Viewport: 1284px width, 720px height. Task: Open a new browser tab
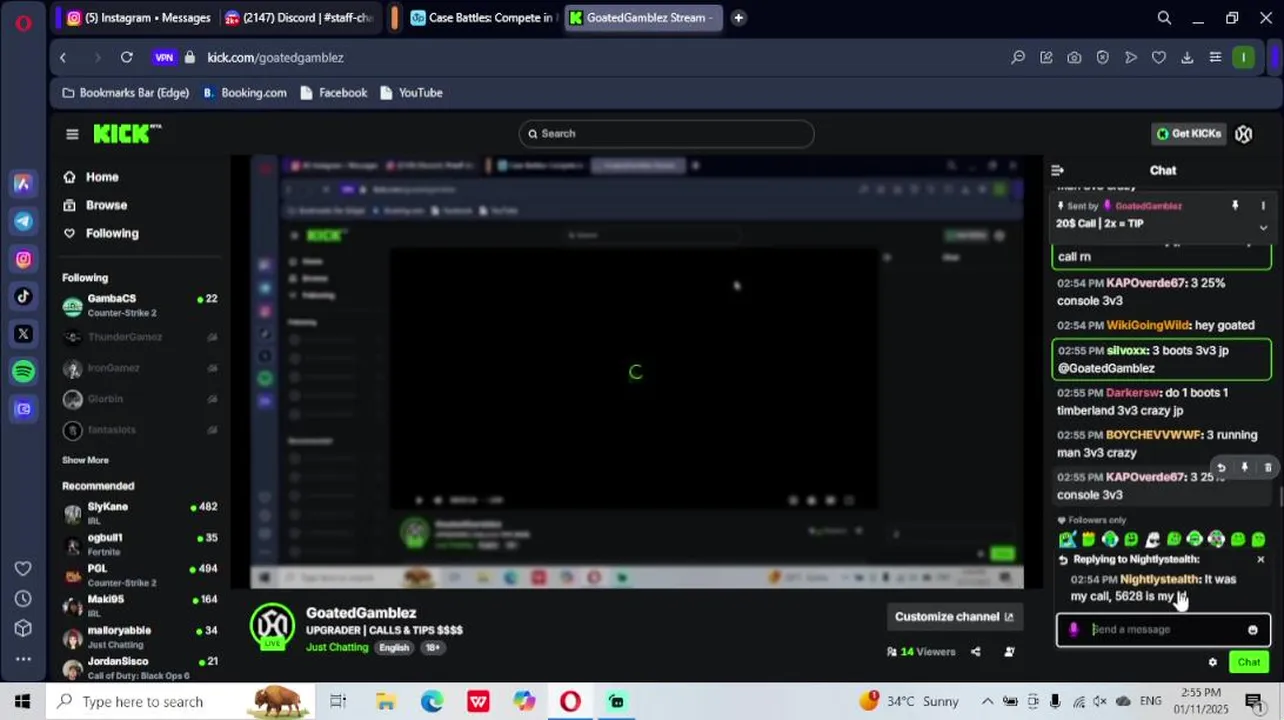[x=738, y=17]
